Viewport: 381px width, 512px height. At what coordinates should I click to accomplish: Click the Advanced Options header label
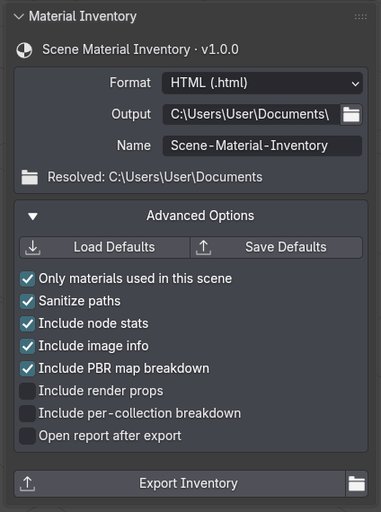point(200,216)
